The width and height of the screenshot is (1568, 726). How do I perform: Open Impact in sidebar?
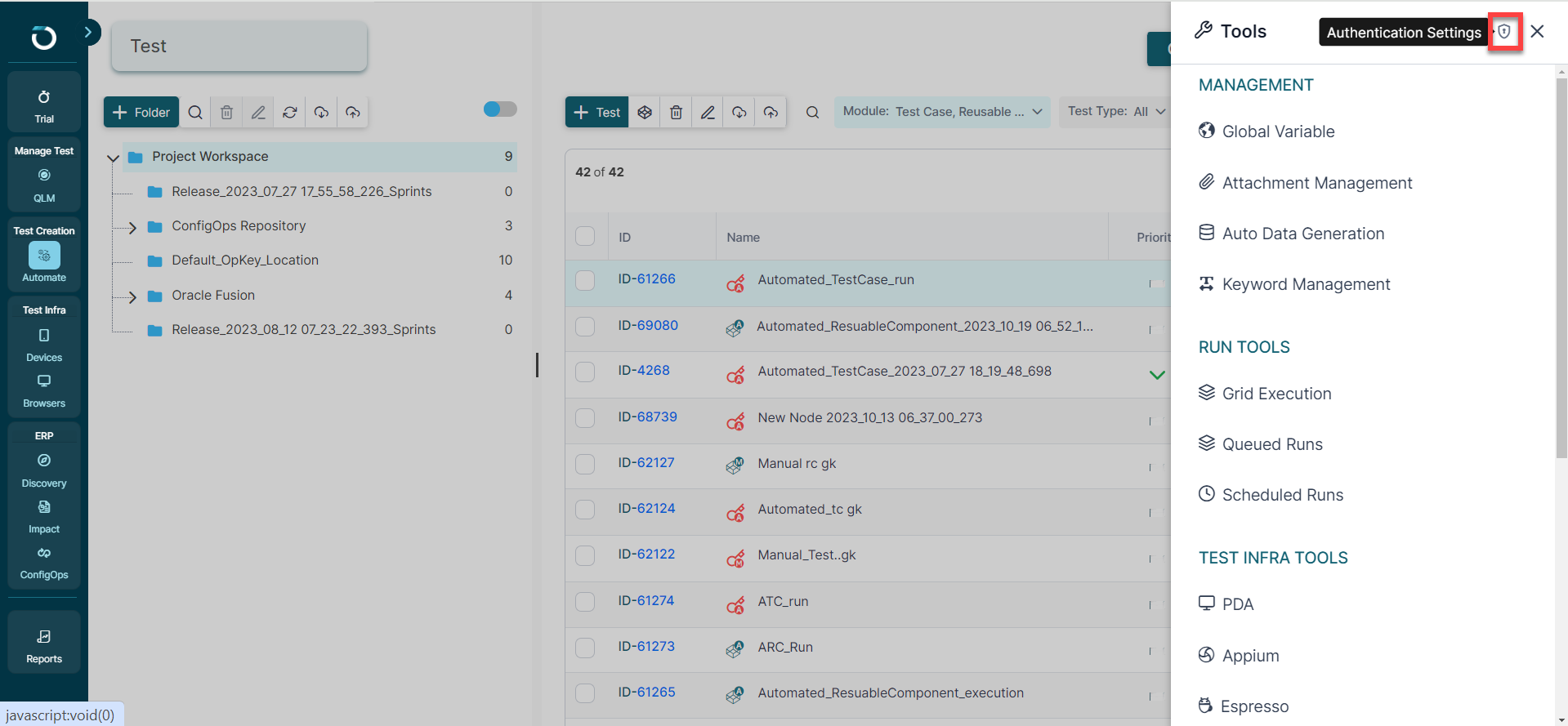tap(44, 517)
